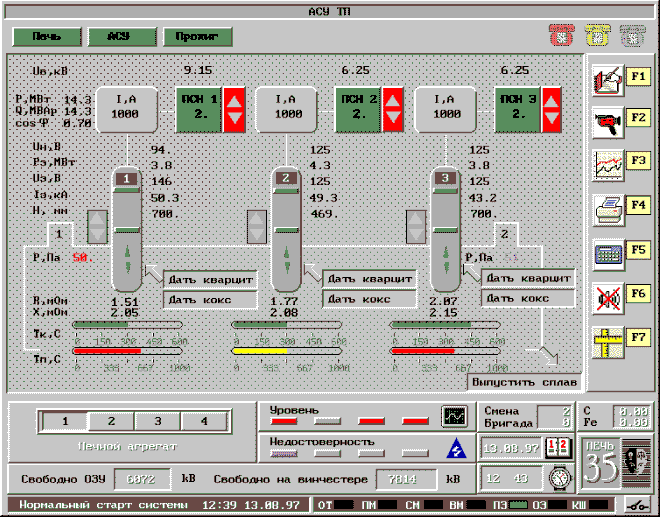Click the F1 journal icon
Screen dimensions: 660x517
(x=606, y=77)
